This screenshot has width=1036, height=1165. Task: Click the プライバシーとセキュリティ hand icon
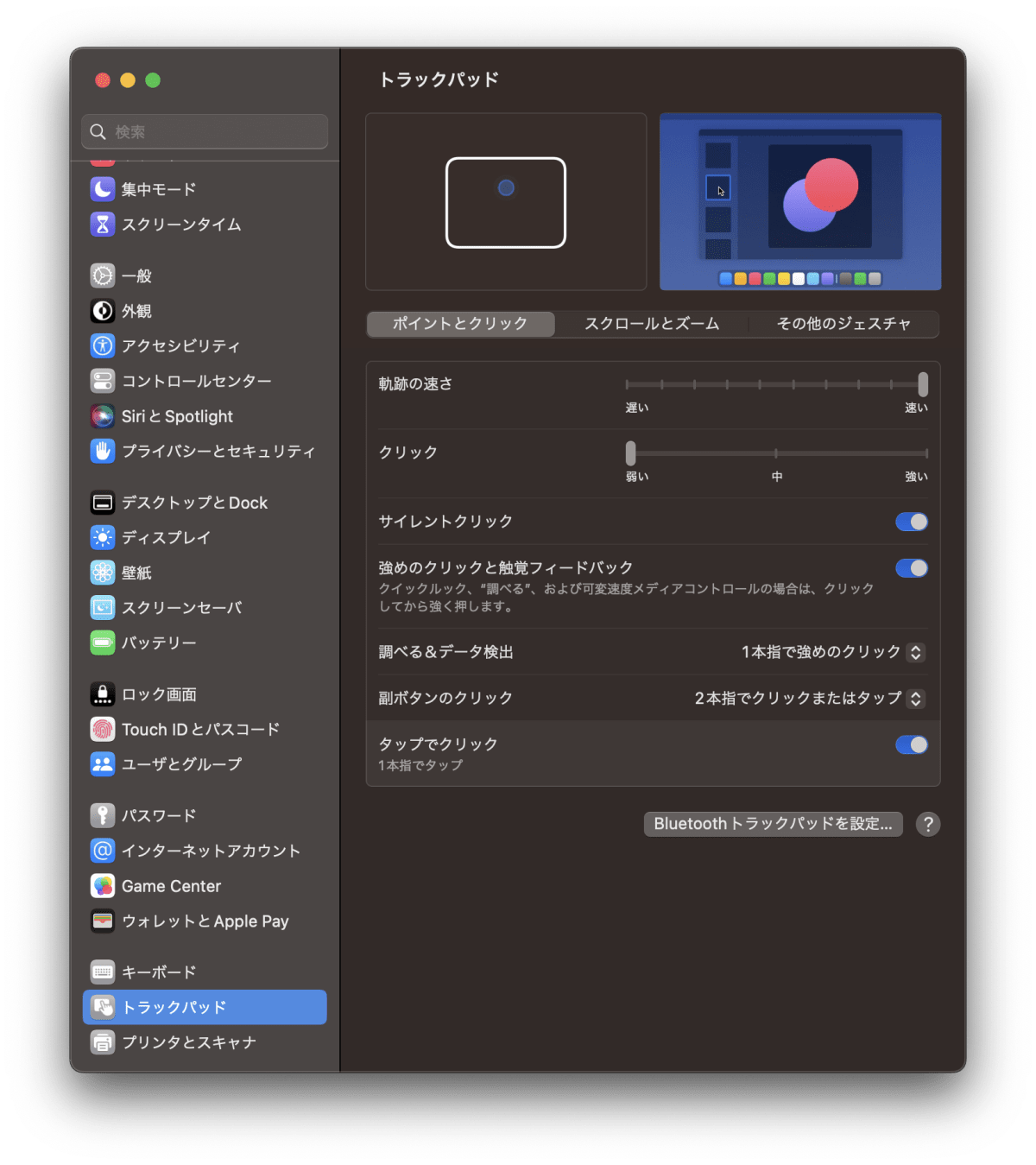click(x=103, y=451)
